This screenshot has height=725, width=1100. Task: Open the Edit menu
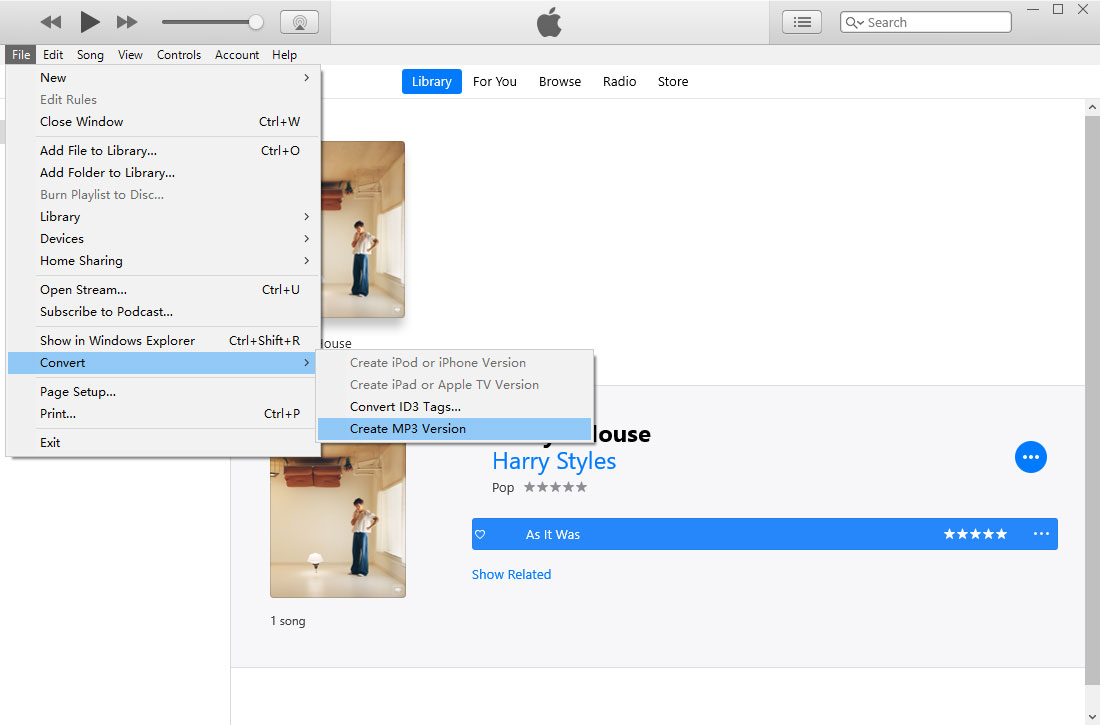click(53, 55)
